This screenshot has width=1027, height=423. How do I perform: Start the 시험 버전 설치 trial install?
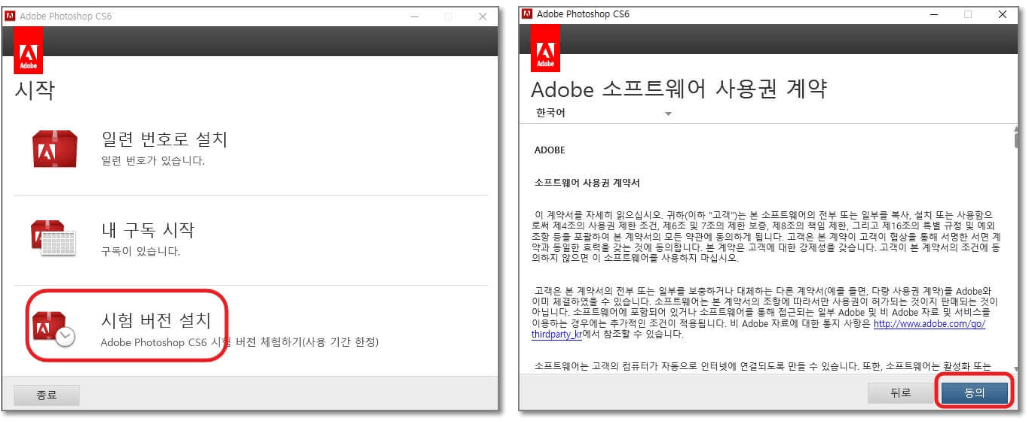pyautogui.click(x=156, y=321)
